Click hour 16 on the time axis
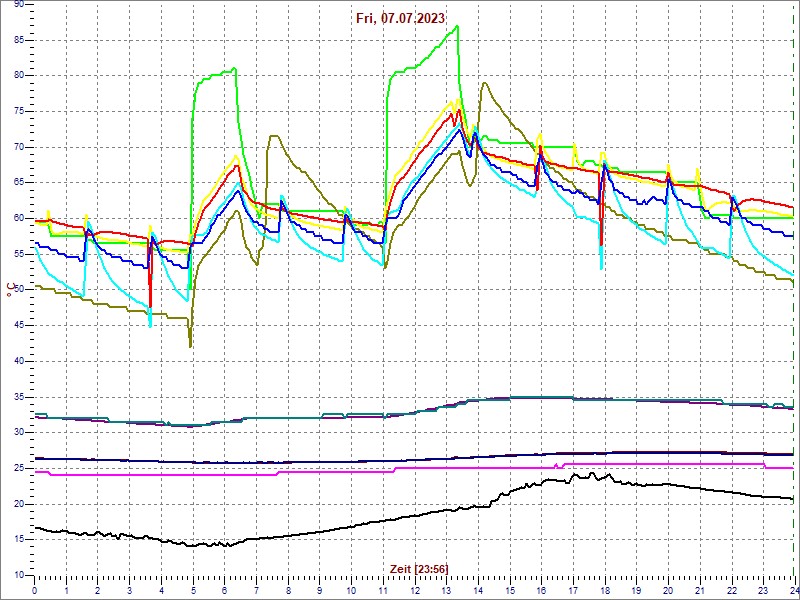The image size is (800, 600). coord(541,590)
